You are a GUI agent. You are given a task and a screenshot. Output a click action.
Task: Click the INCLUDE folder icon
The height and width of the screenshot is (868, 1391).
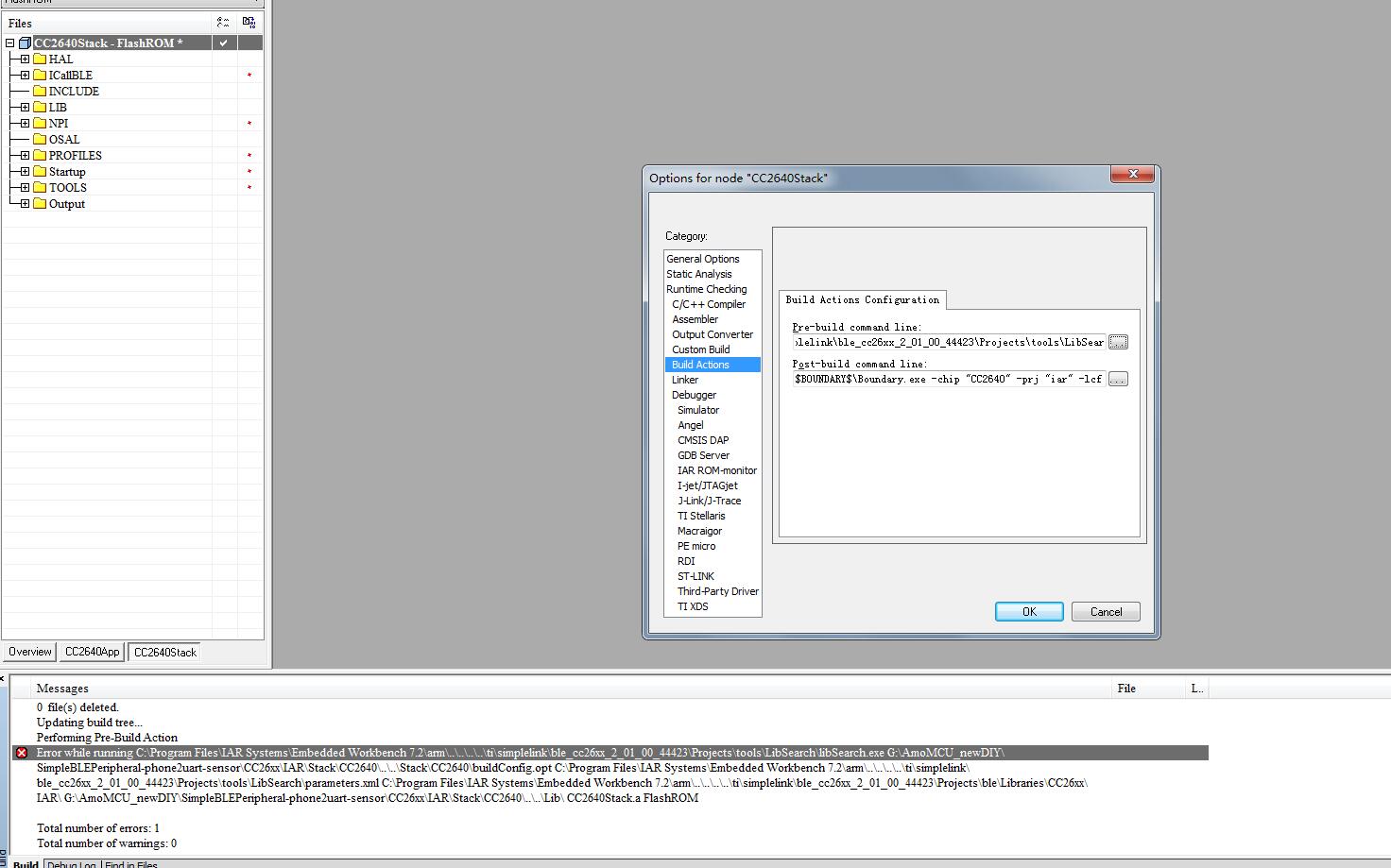[40, 92]
